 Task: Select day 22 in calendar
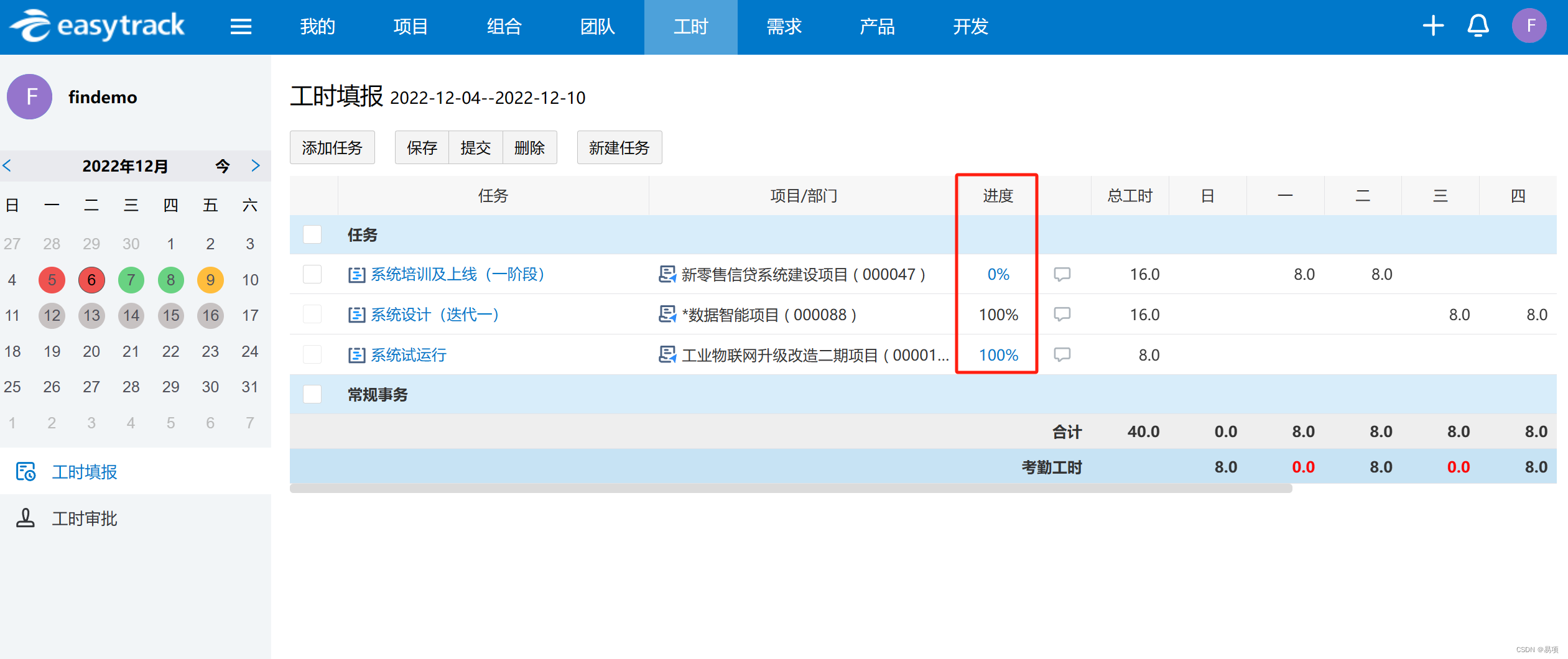(171, 352)
